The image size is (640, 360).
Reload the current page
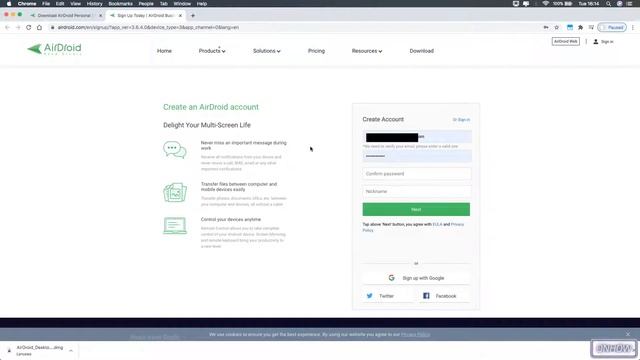(x=29, y=27)
